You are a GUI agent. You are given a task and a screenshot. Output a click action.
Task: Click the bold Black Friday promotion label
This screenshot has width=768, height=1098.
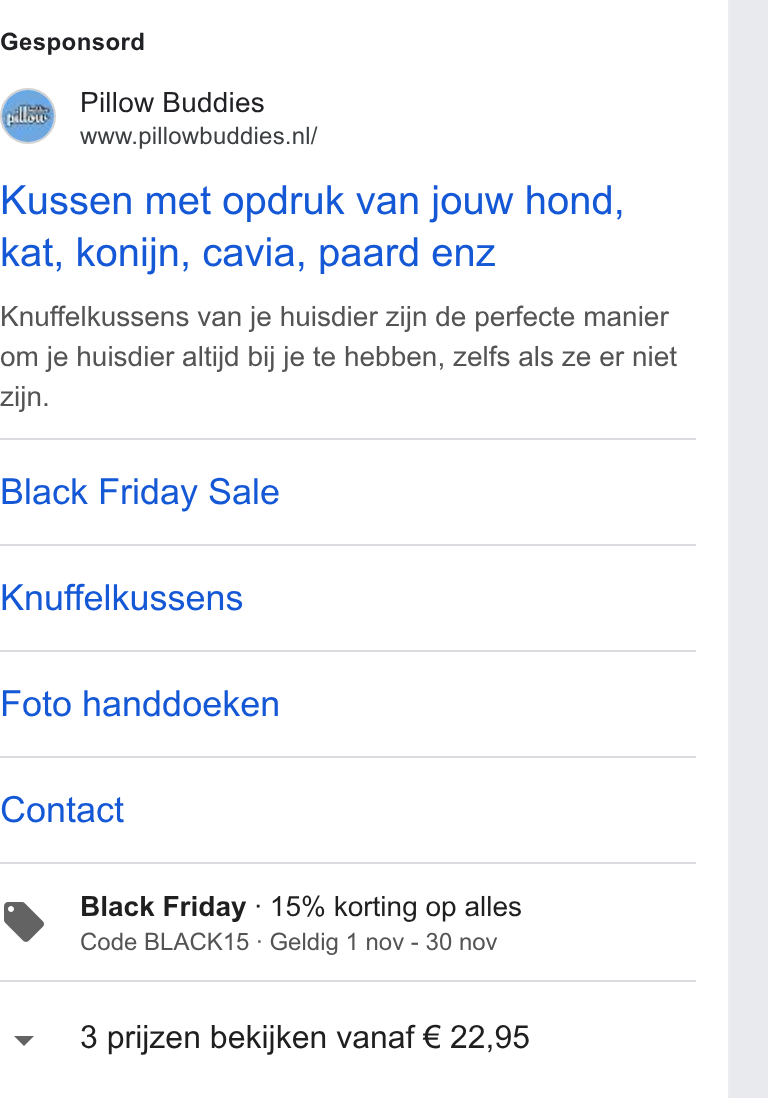(163, 907)
